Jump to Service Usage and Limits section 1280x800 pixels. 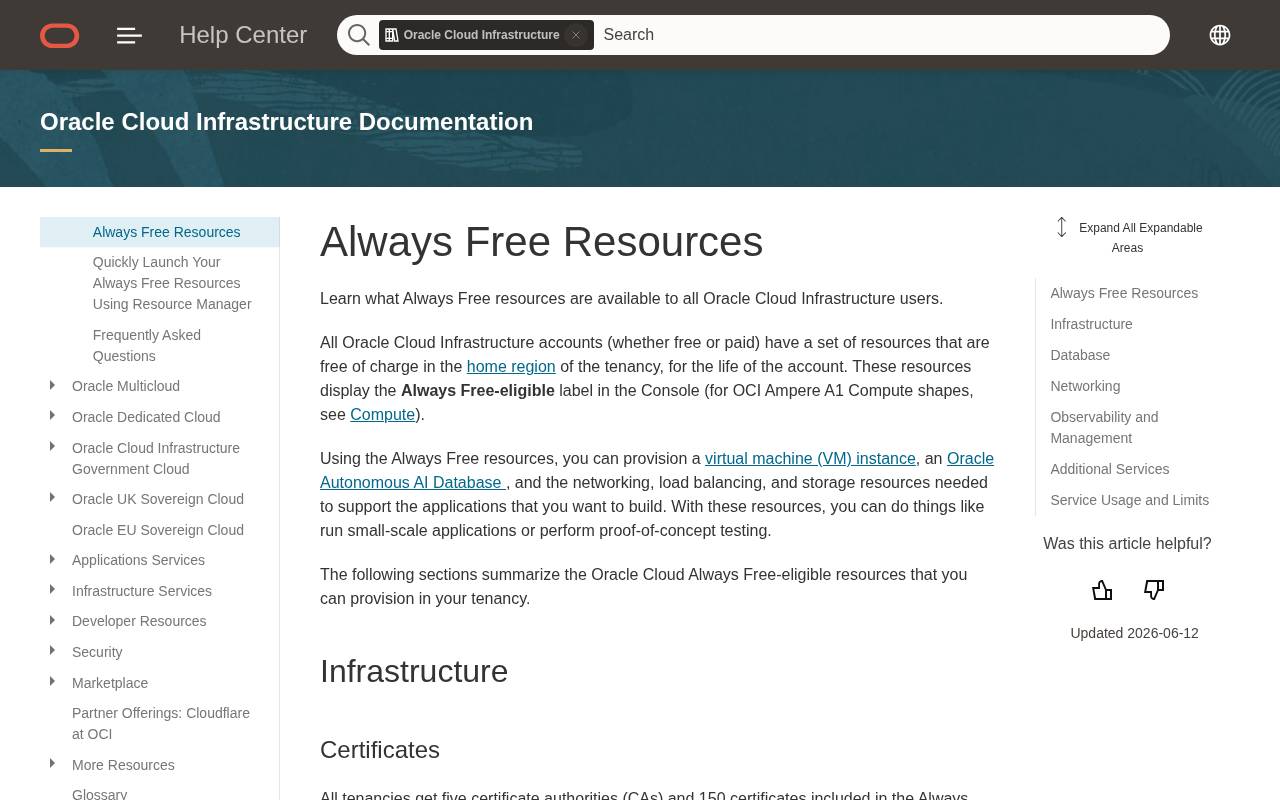point(1130,500)
